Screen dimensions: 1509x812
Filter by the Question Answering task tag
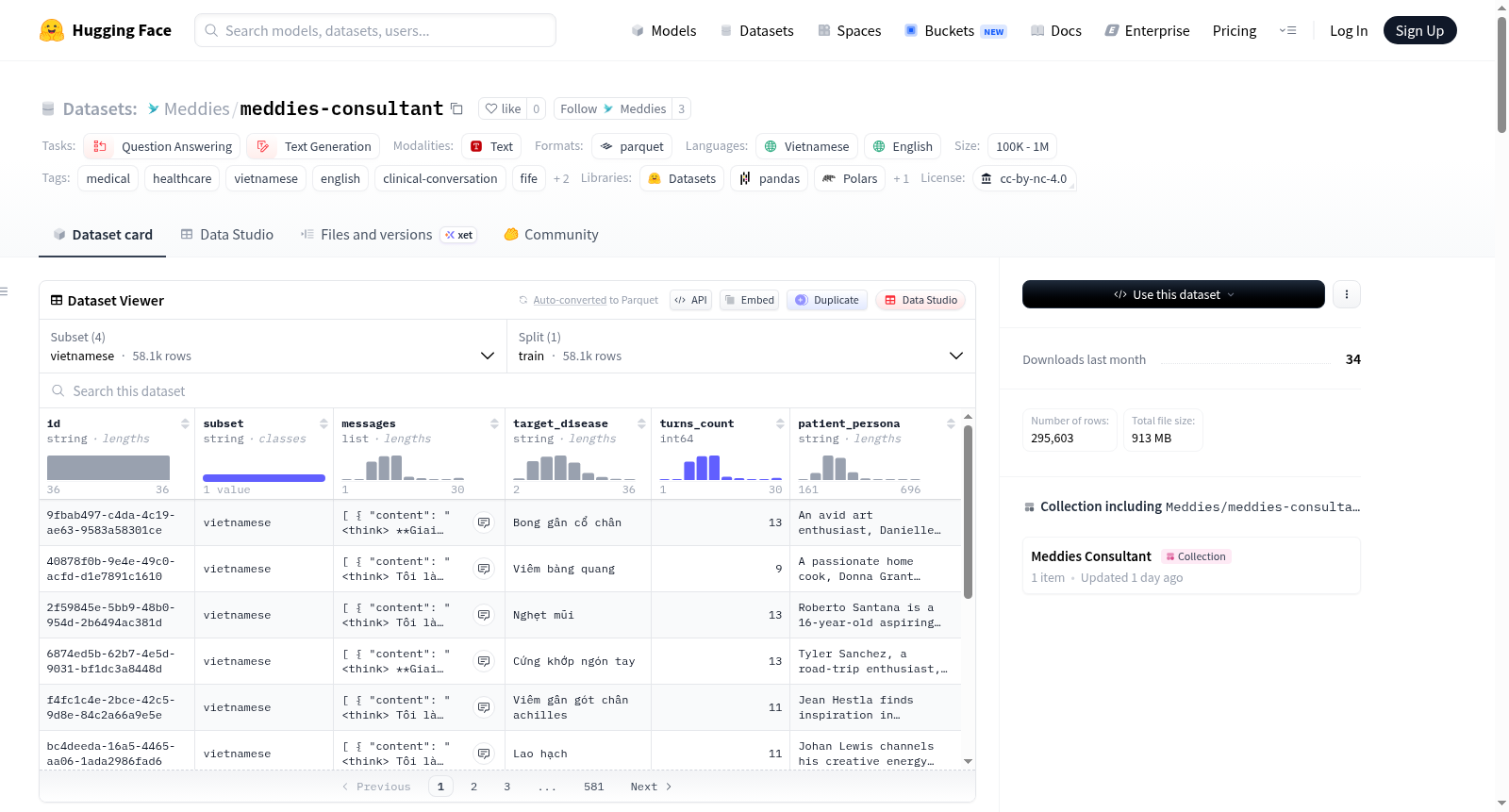click(162, 146)
